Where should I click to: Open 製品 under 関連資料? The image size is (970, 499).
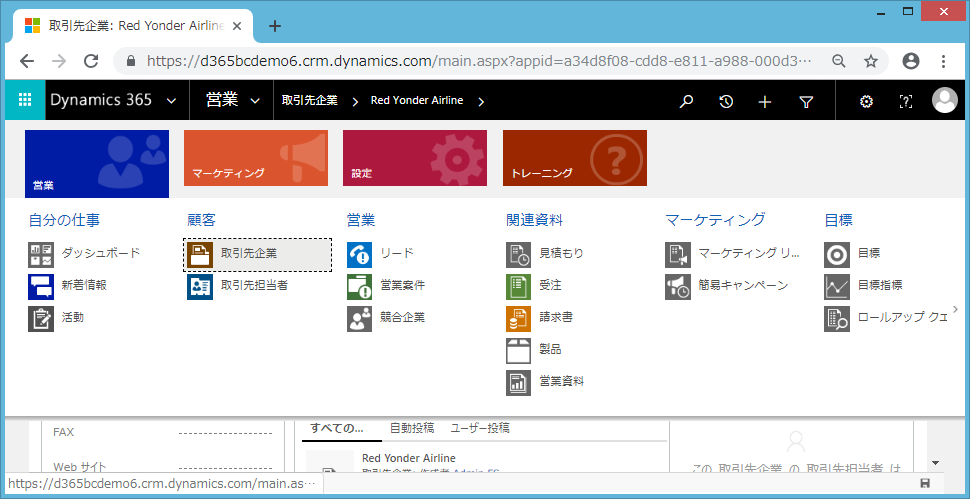point(534,351)
